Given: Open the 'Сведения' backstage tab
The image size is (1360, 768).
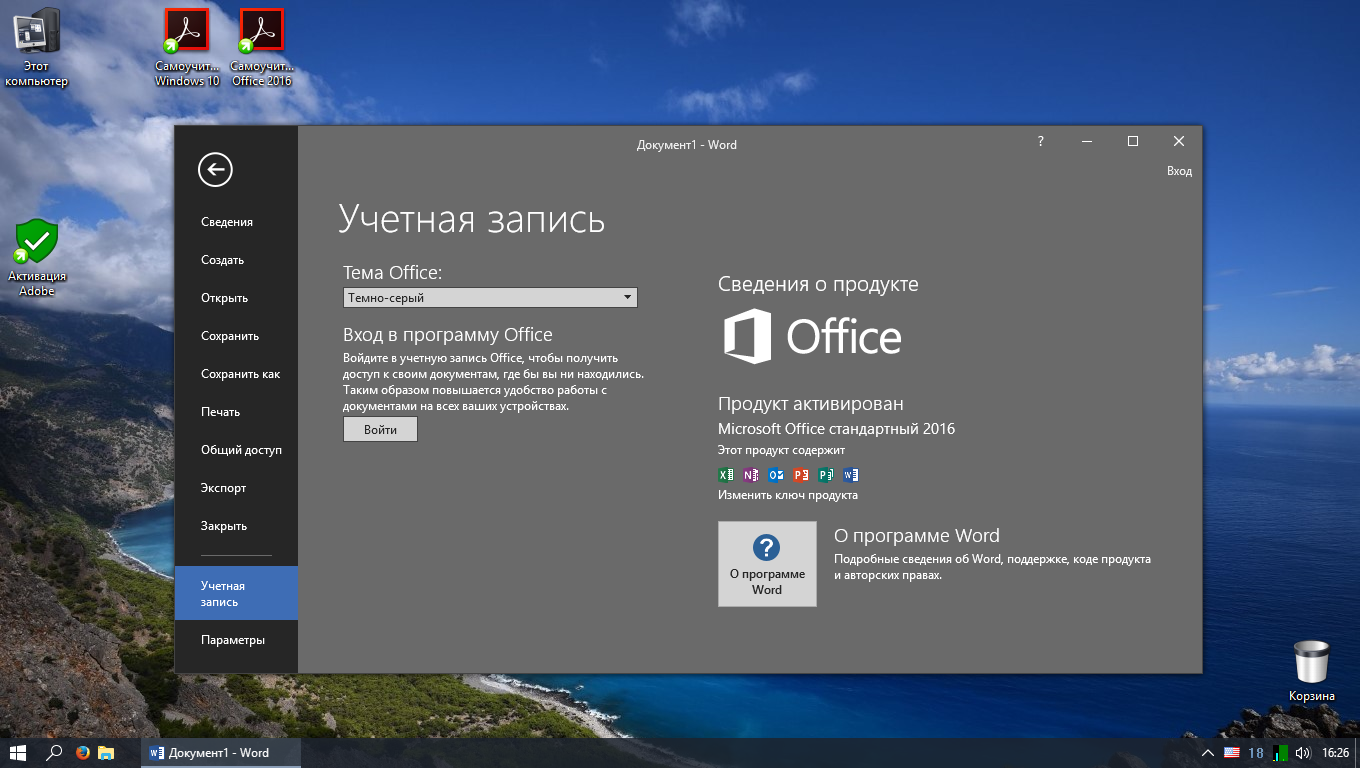Looking at the screenshot, I should click(x=236, y=222).
